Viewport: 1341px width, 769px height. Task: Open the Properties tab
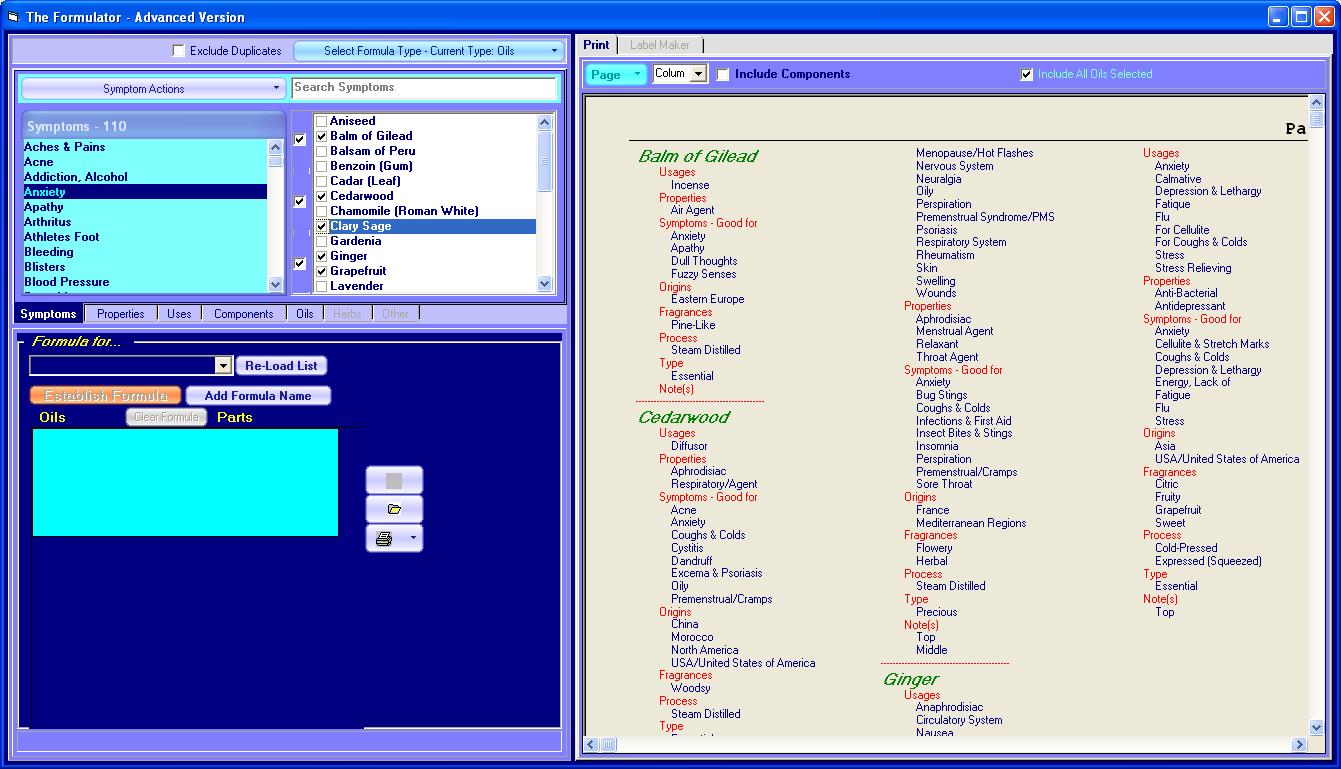120,313
